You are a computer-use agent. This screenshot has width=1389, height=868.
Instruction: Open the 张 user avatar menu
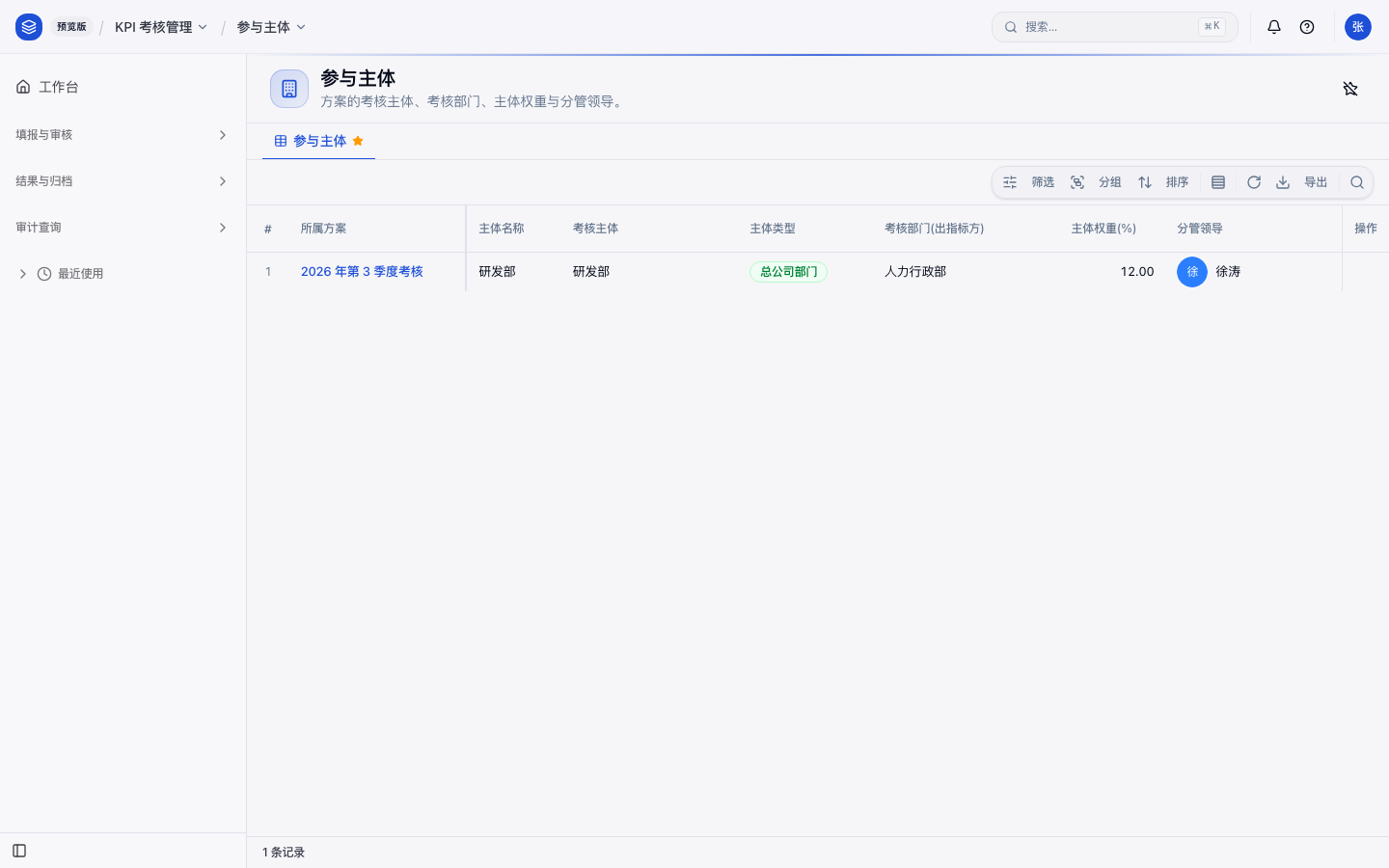tap(1358, 27)
